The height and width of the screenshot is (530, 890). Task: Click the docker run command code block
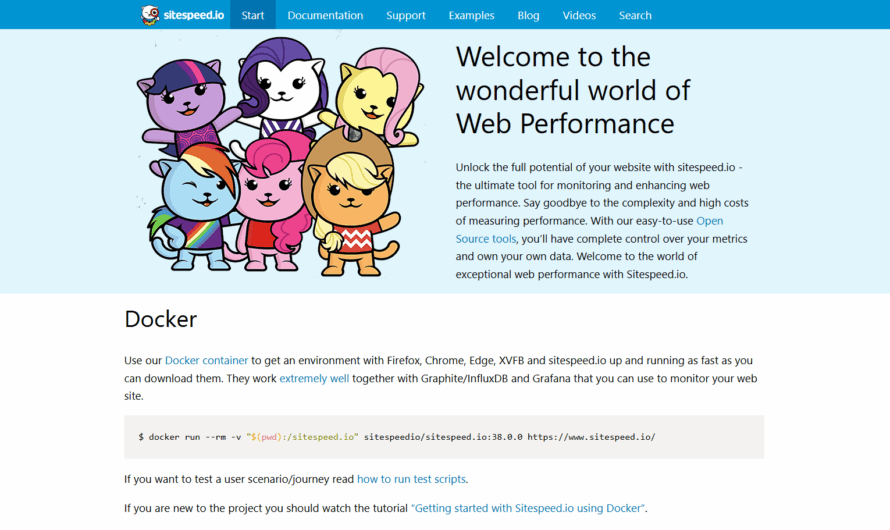coord(444,437)
